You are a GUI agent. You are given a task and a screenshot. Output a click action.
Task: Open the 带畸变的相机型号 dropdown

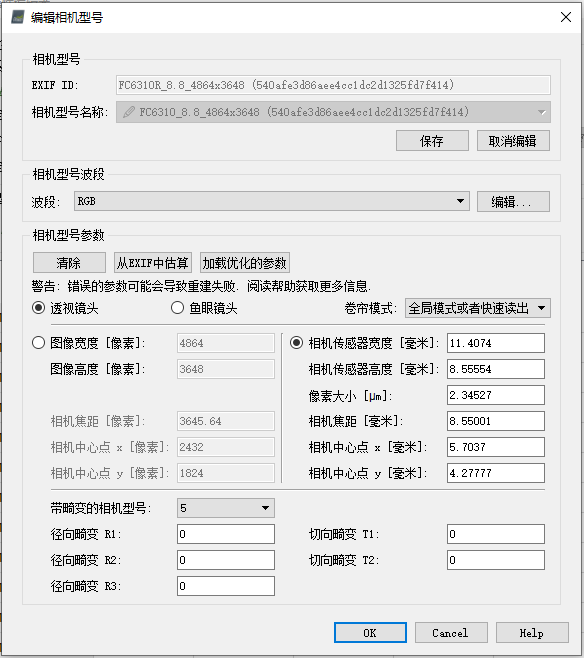(x=226, y=508)
